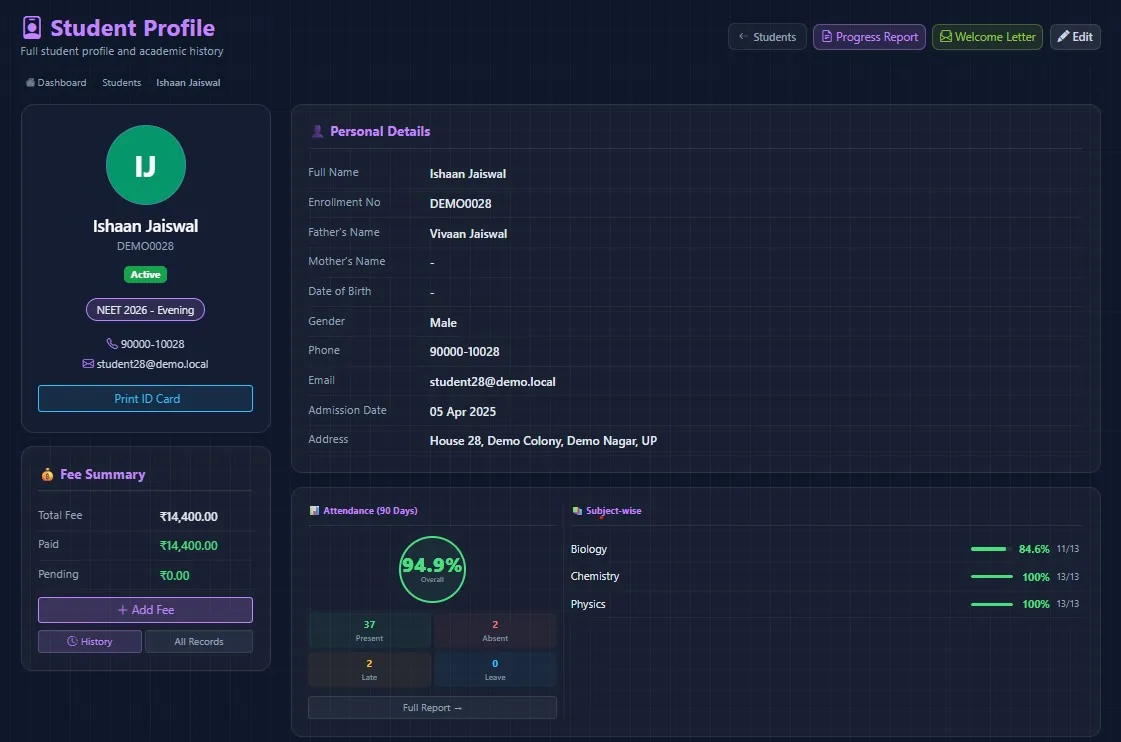The width and height of the screenshot is (1121, 742).
Task: Click the NEET 2026 - Evening batch badge
Action: point(146,310)
